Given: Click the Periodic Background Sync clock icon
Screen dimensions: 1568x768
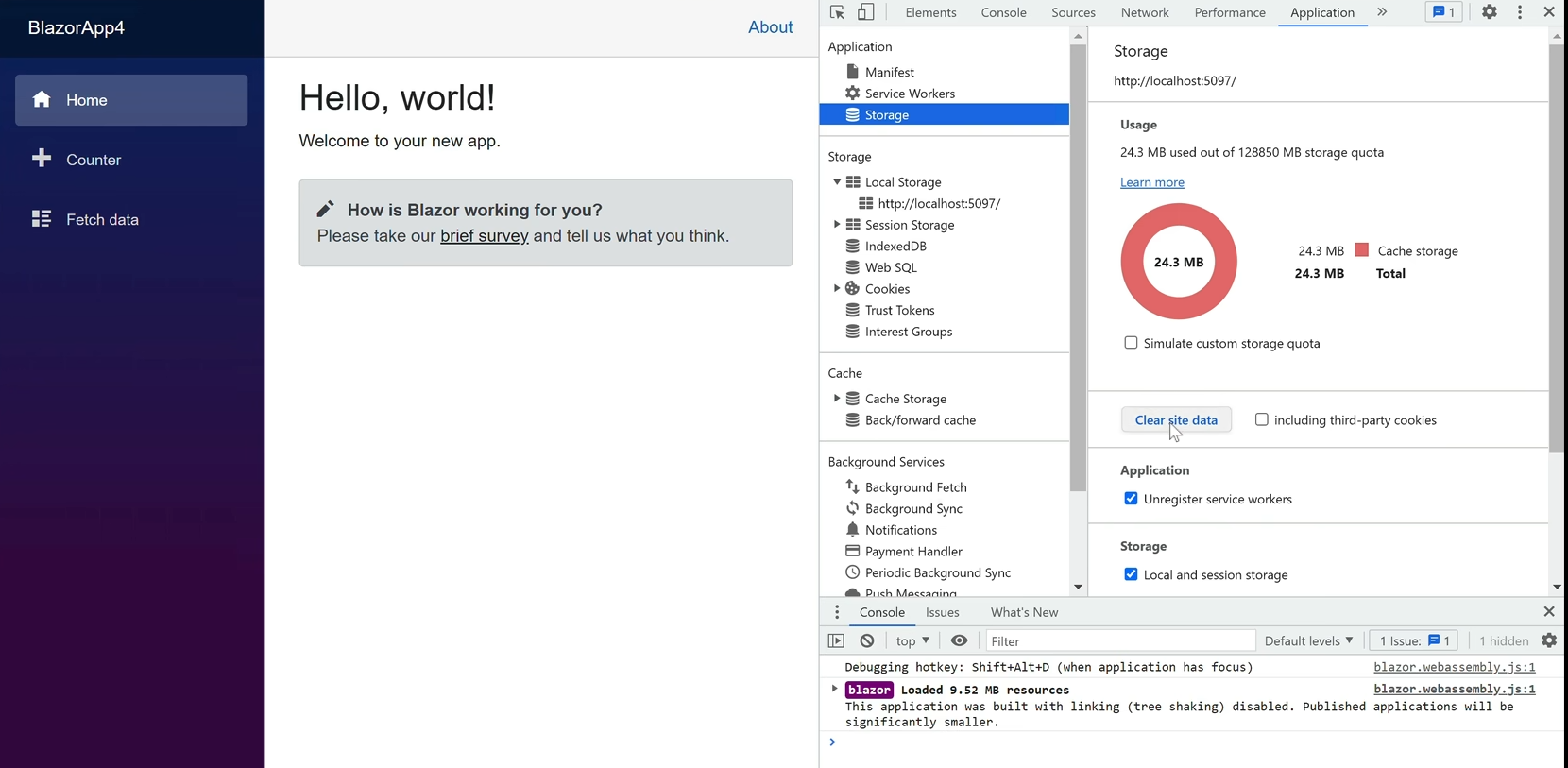Looking at the screenshot, I should (852, 572).
